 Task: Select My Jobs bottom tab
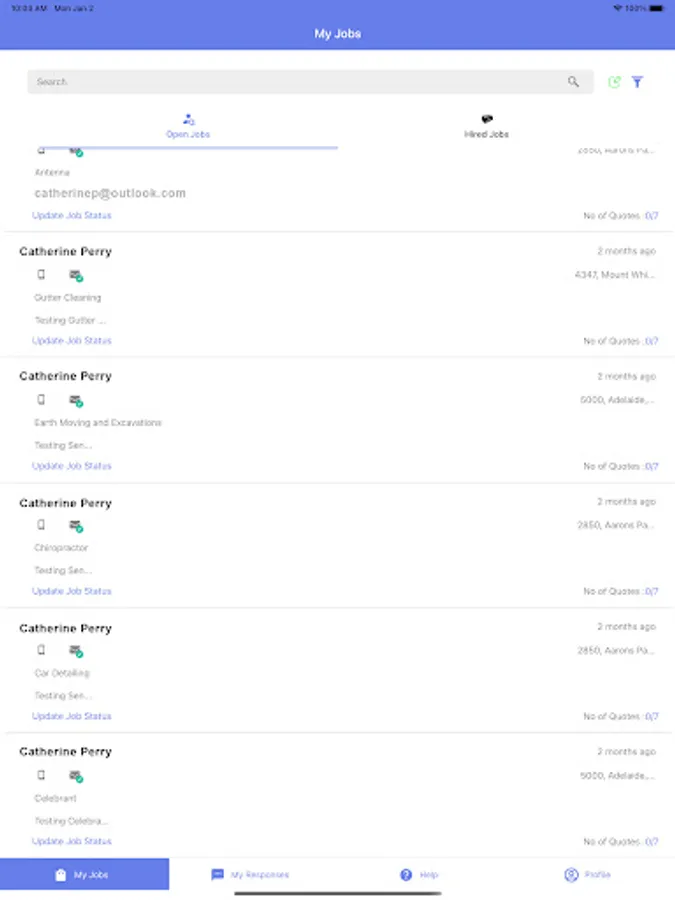(84, 875)
